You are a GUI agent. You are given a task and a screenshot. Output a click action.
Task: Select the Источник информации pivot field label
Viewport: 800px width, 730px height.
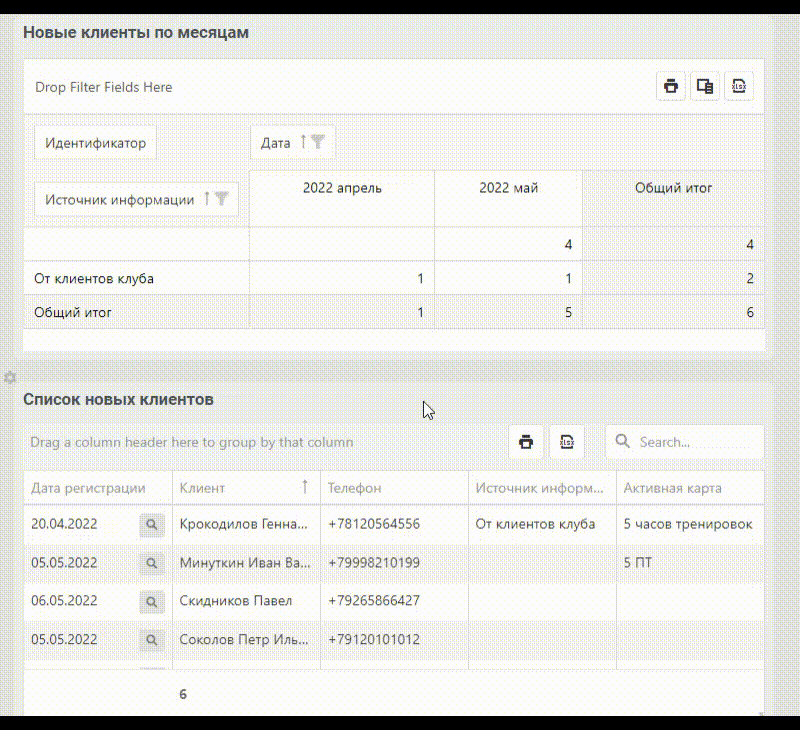point(119,199)
